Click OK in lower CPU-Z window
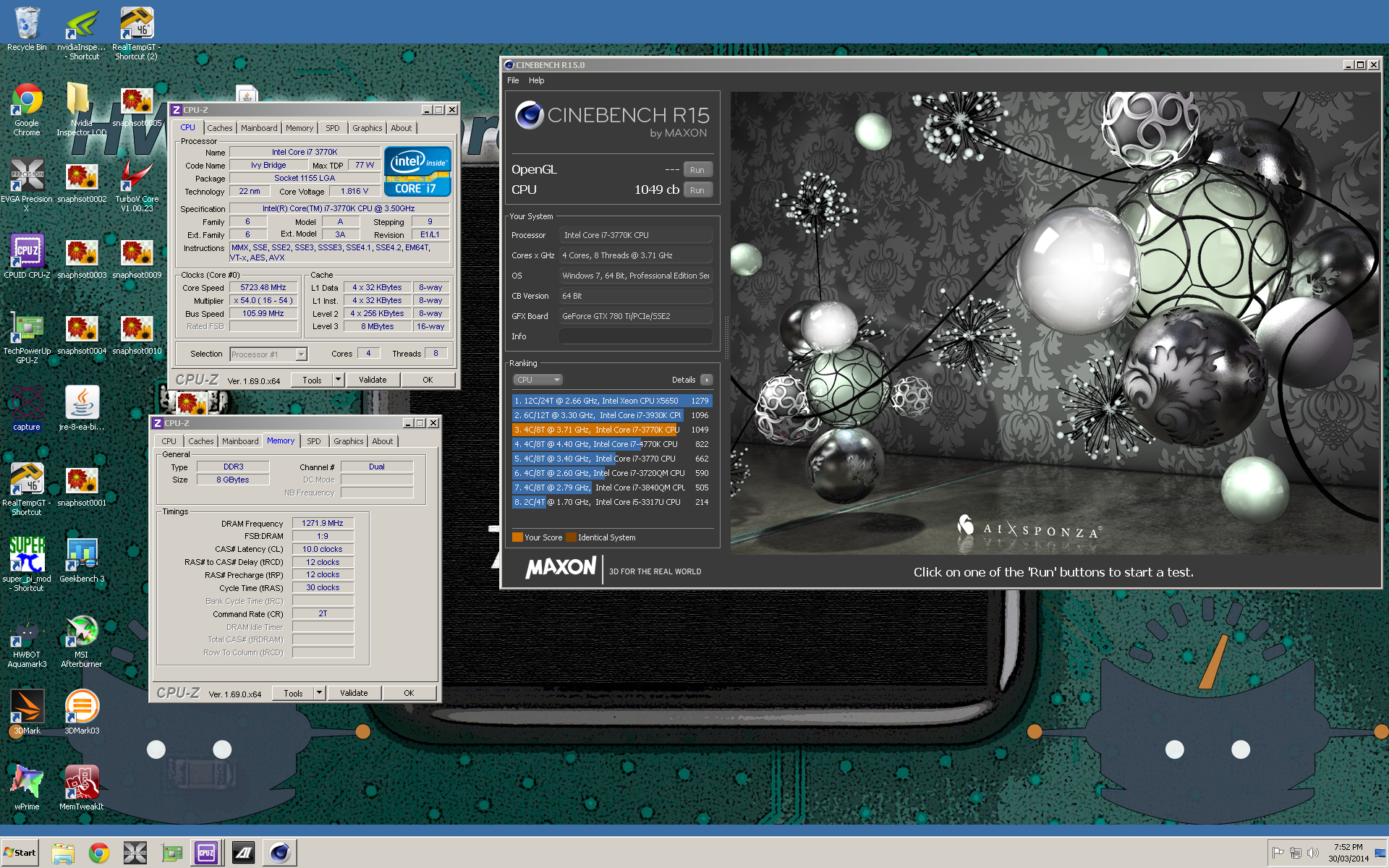This screenshot has height=868, width=1389. (409, 693)
